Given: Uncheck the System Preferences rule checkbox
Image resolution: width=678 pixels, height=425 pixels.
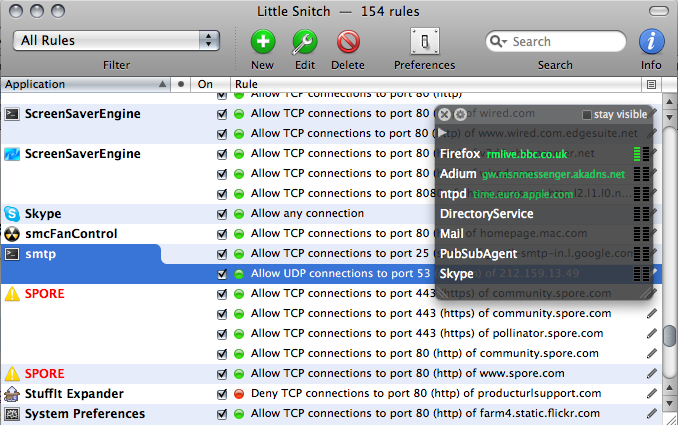Looking at the screenshot, I should pyautogui.click(x=222, y=414).
